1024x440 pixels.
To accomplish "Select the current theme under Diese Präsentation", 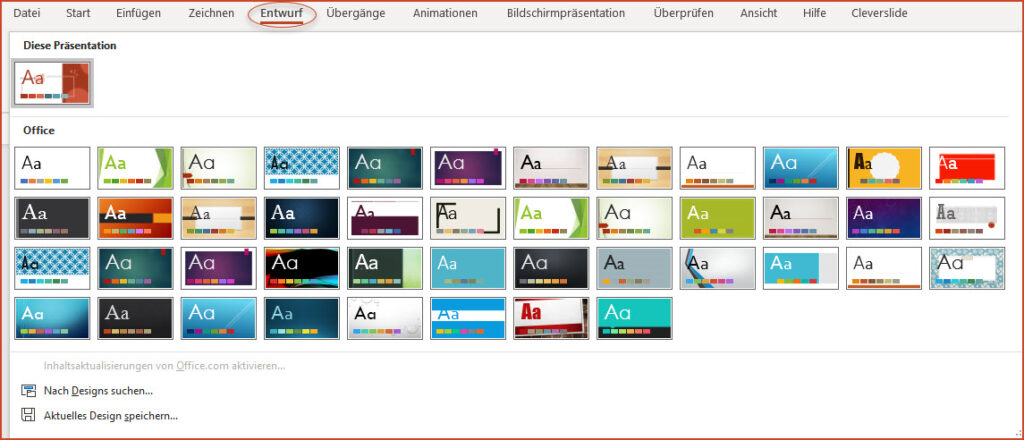I will tap(53, 83).
